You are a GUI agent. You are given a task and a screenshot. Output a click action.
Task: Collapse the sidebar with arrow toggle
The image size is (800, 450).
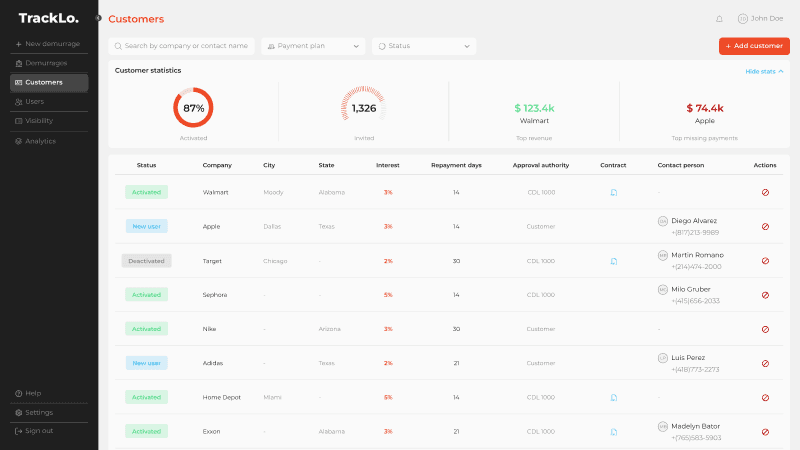click(x=98, y=18)
